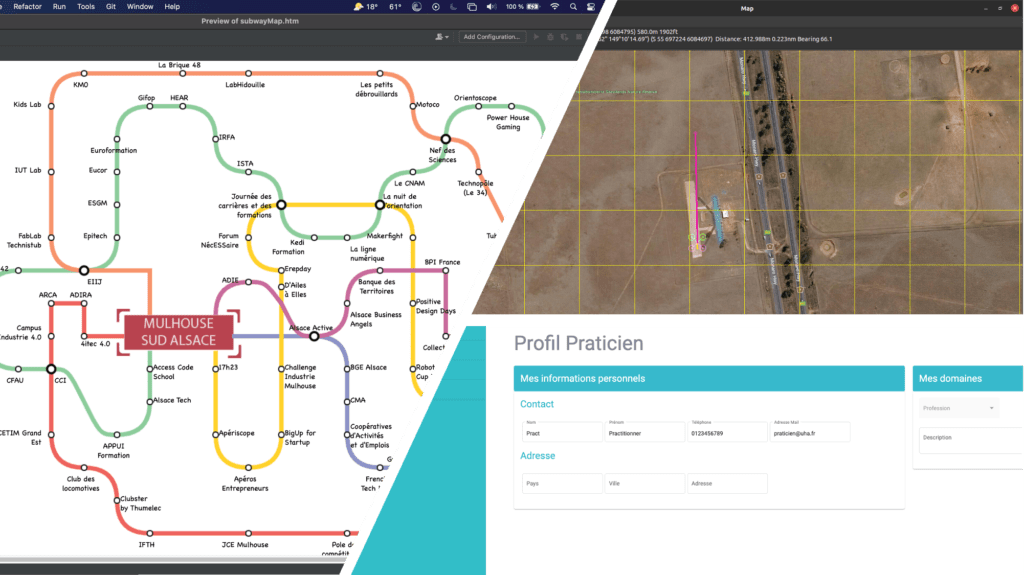Click the IRFA station label

point(227,137)
